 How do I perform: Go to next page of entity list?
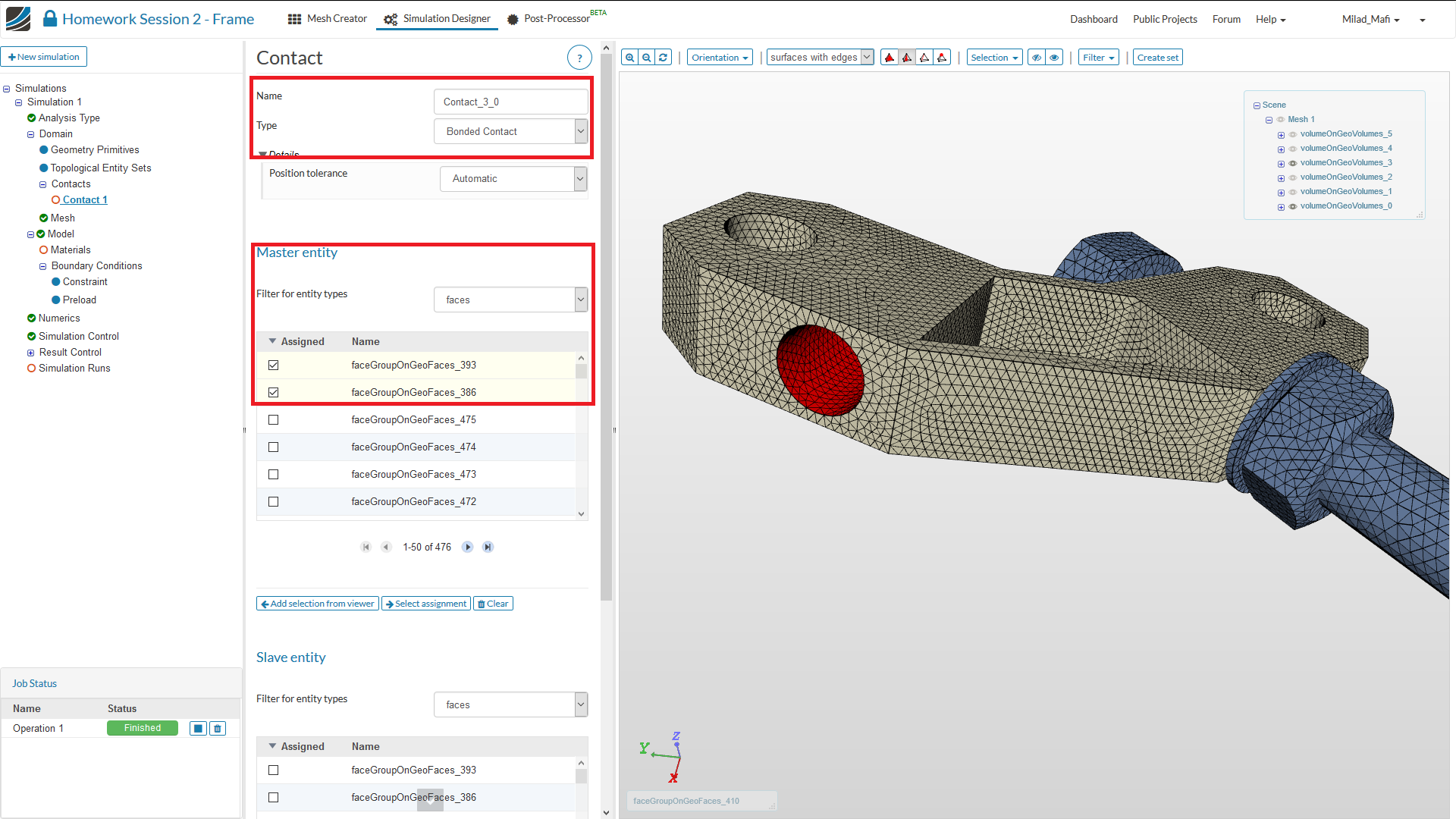point(468,547)
